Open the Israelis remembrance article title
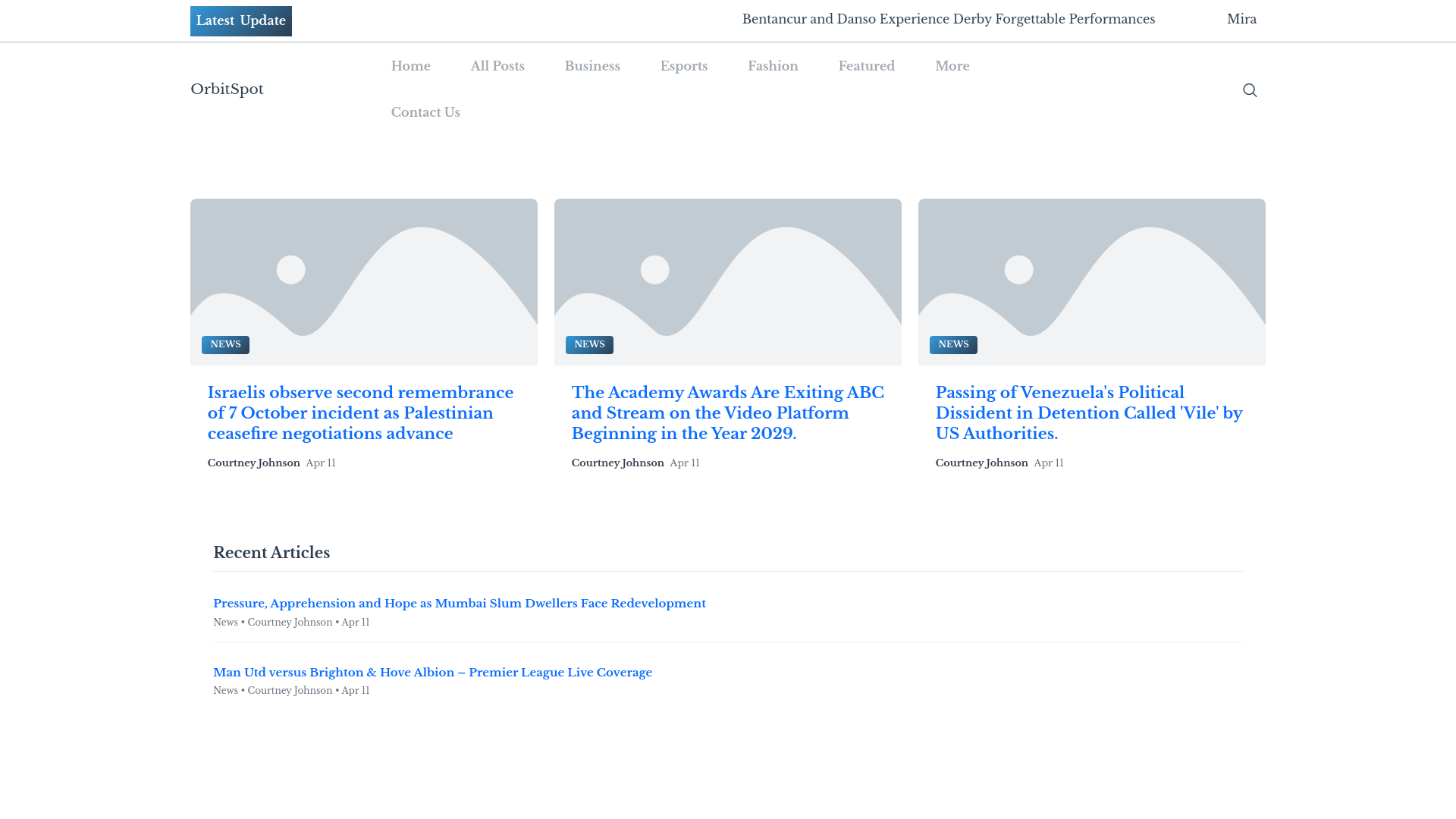The height and width of the screenshot is (819, 1456). tap(361, 413)
